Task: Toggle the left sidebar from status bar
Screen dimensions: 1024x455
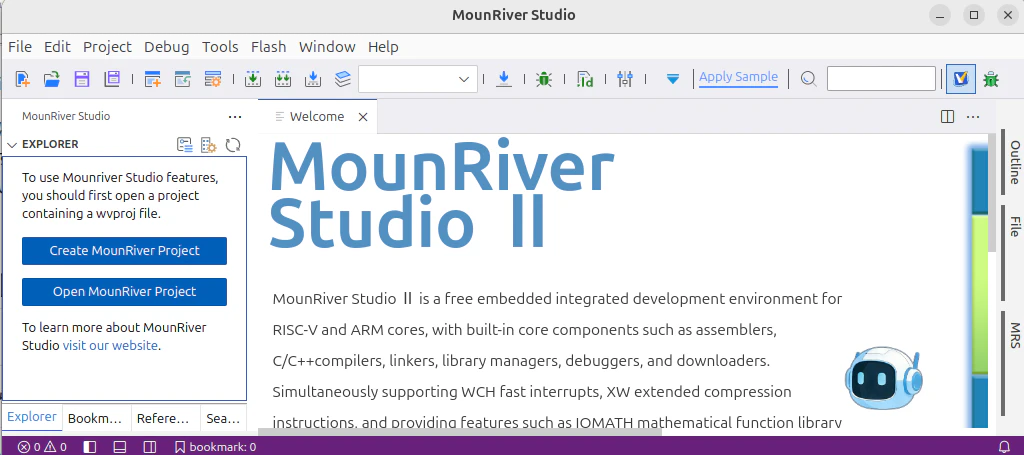Action: coord(90,447)
